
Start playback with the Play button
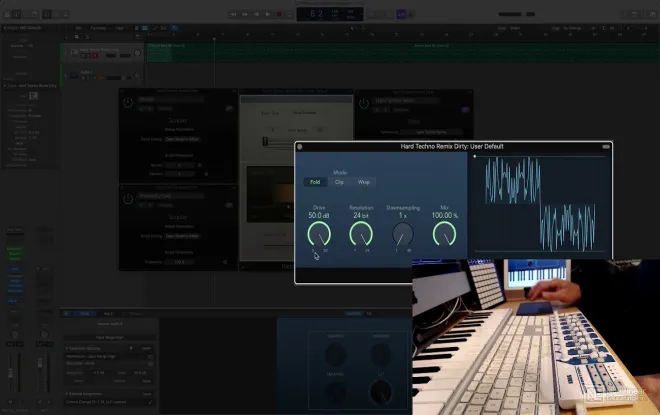(x=267, y=14)
